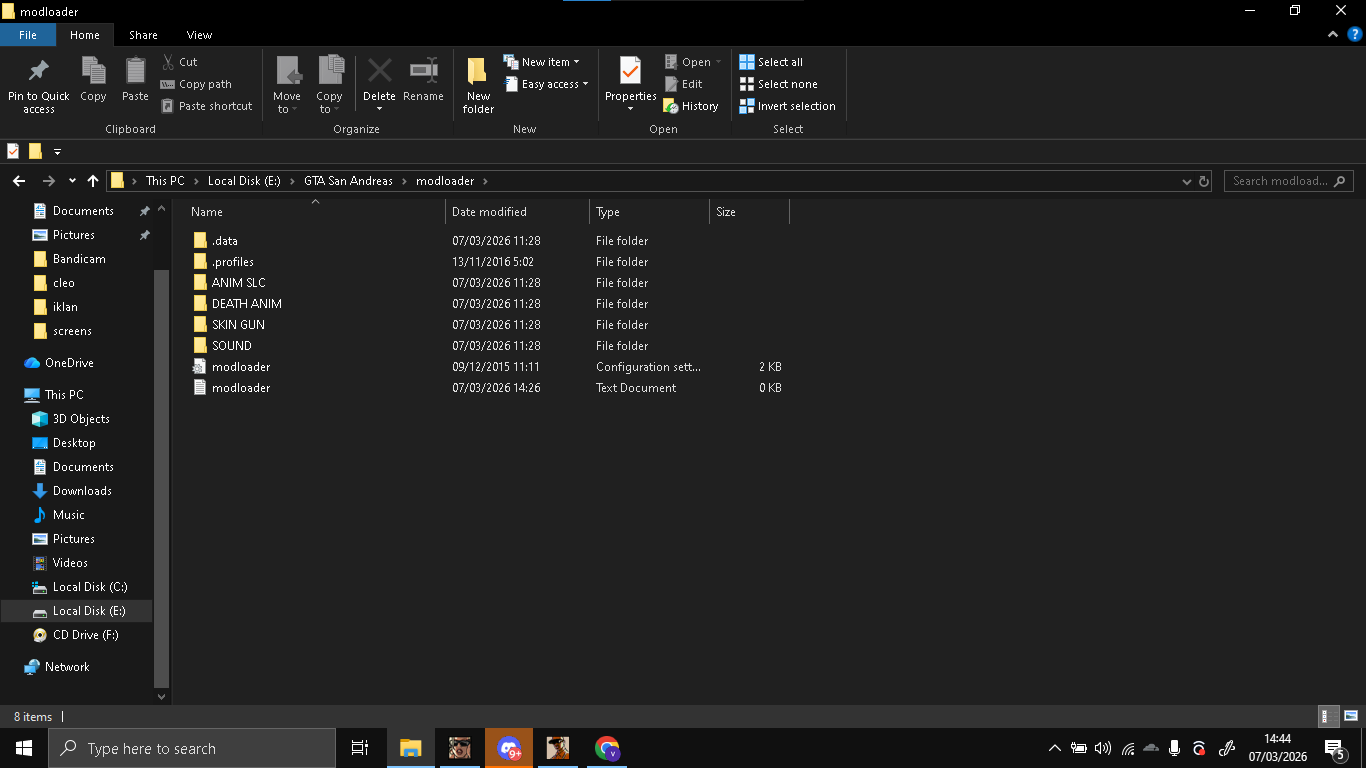Sort by the Name column header
Screen dimensions: 1366x768
[207, 212]
